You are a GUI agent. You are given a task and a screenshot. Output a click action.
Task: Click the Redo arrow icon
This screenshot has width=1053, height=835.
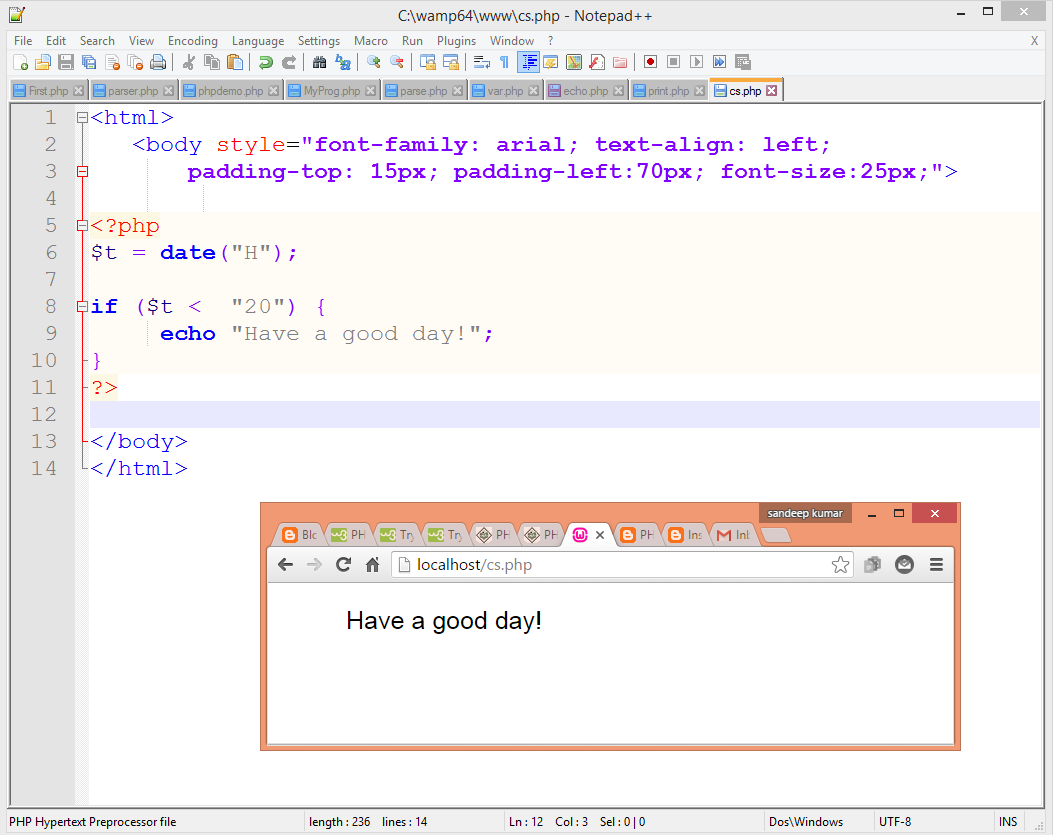[x=289, y=62]
